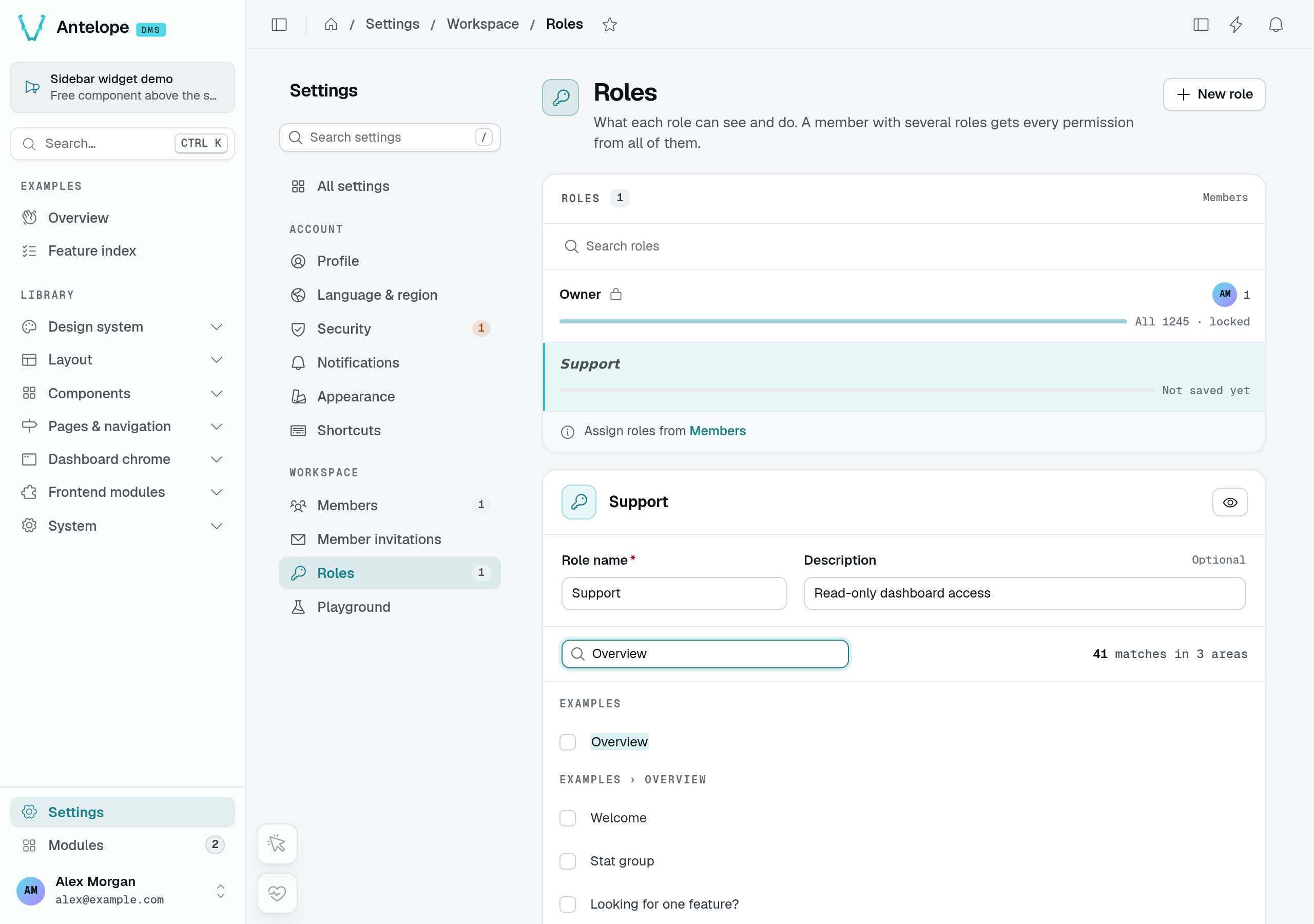Expand the Design system section
1314x924 pixels.
(123, 327)
